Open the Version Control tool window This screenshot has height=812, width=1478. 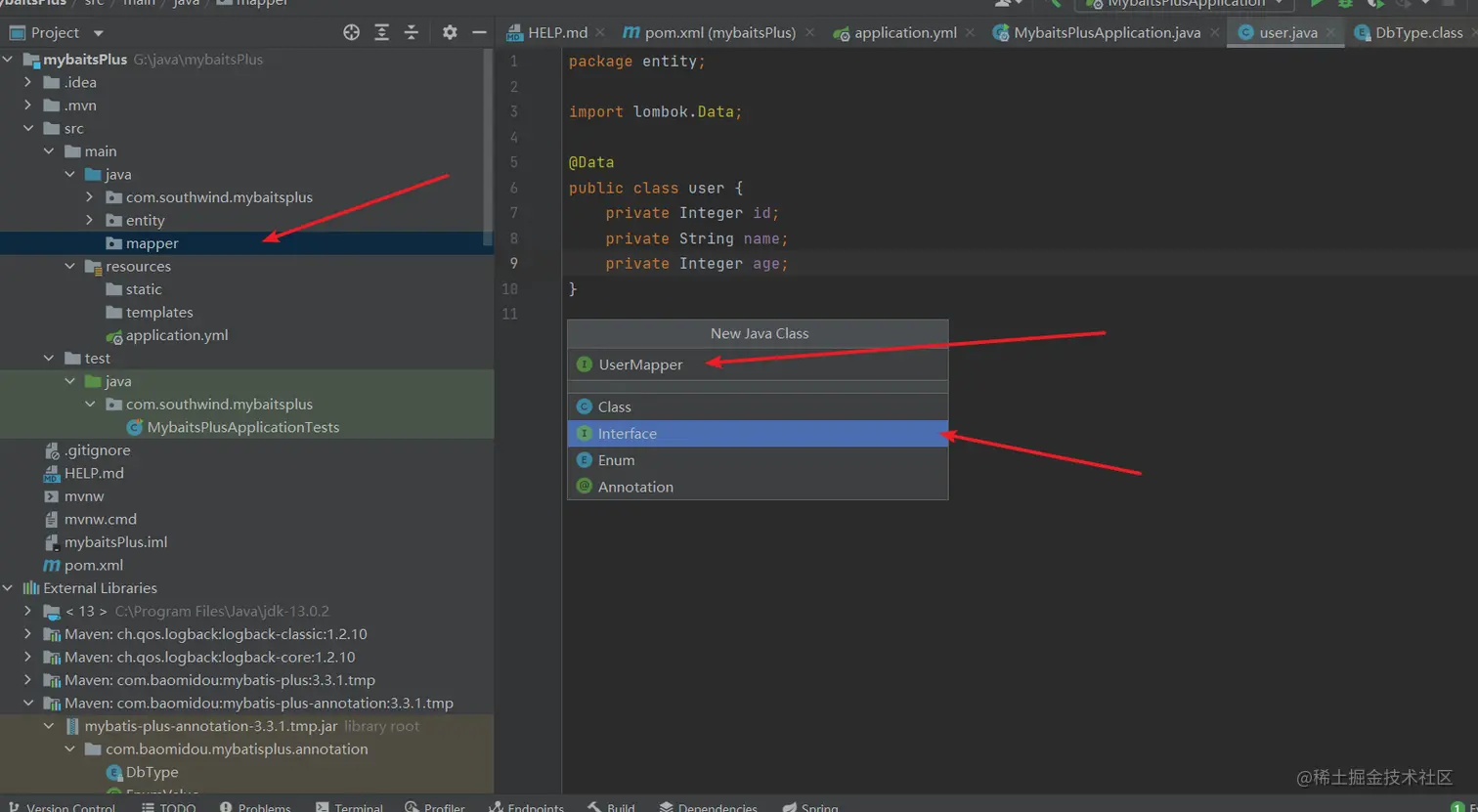coord(61,807)
